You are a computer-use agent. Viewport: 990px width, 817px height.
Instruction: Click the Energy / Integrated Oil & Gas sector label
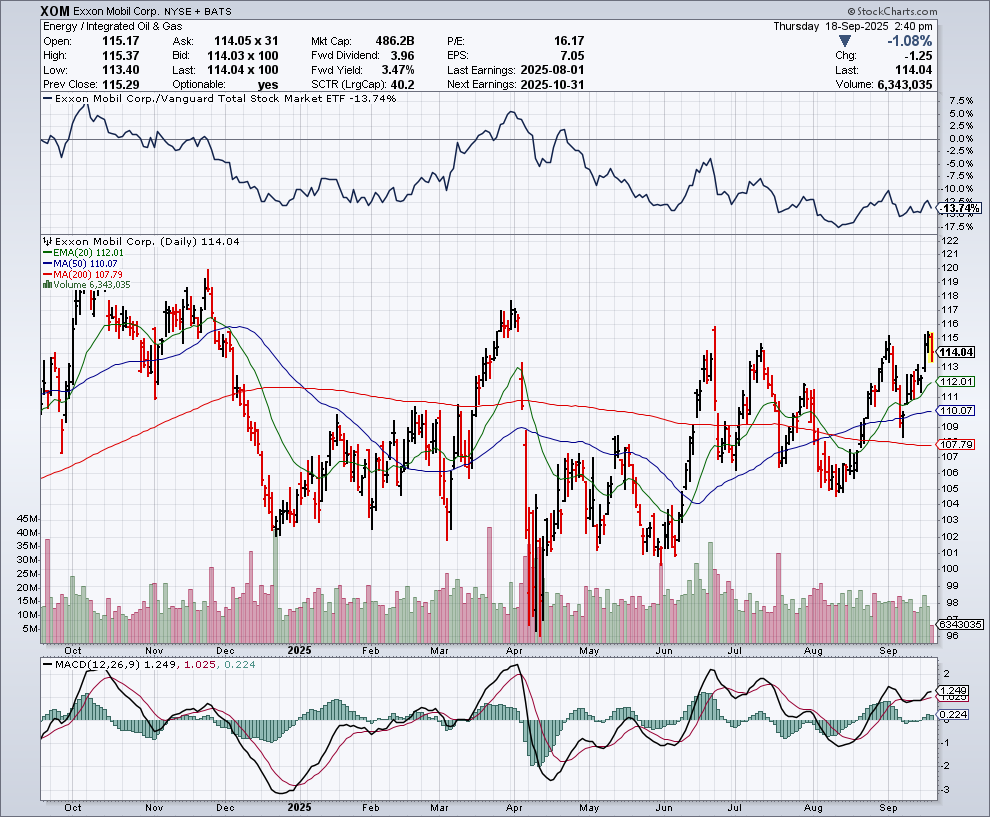tap(112, 27)
